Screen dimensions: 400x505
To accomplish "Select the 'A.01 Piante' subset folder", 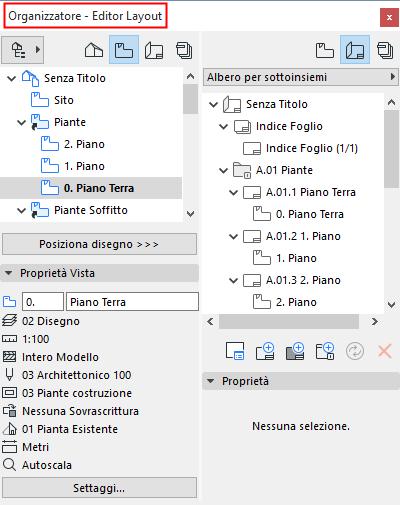I will tap(273, 170).
